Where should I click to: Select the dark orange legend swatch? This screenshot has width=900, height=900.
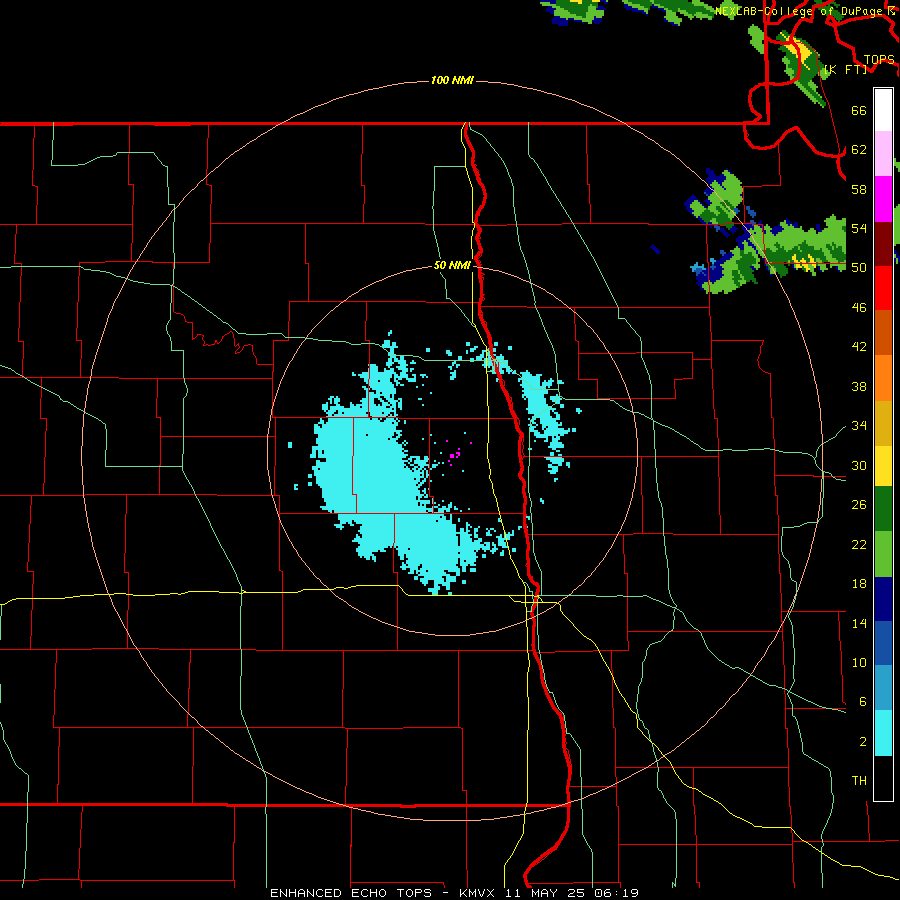click(x=883, y=332)
